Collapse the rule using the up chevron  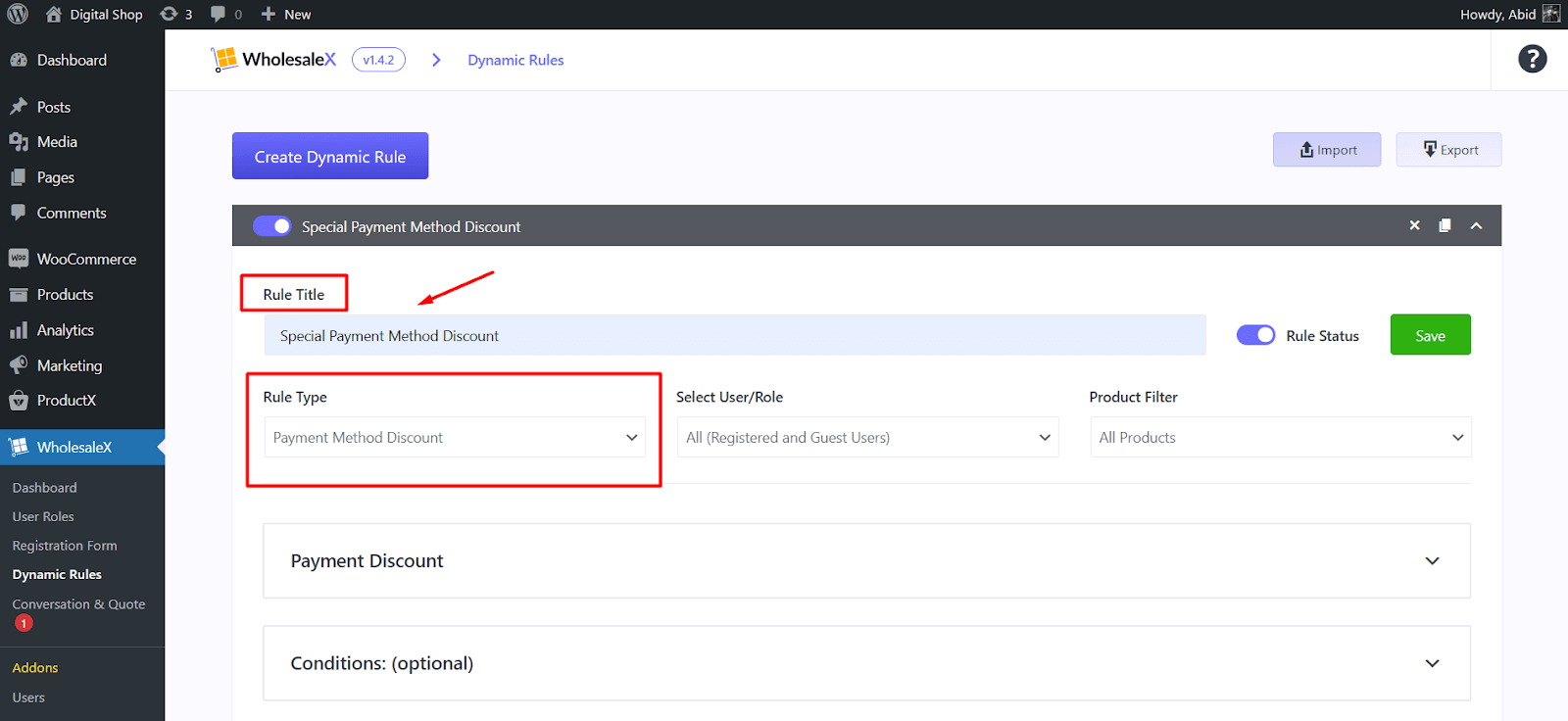tap(1476, 225)
